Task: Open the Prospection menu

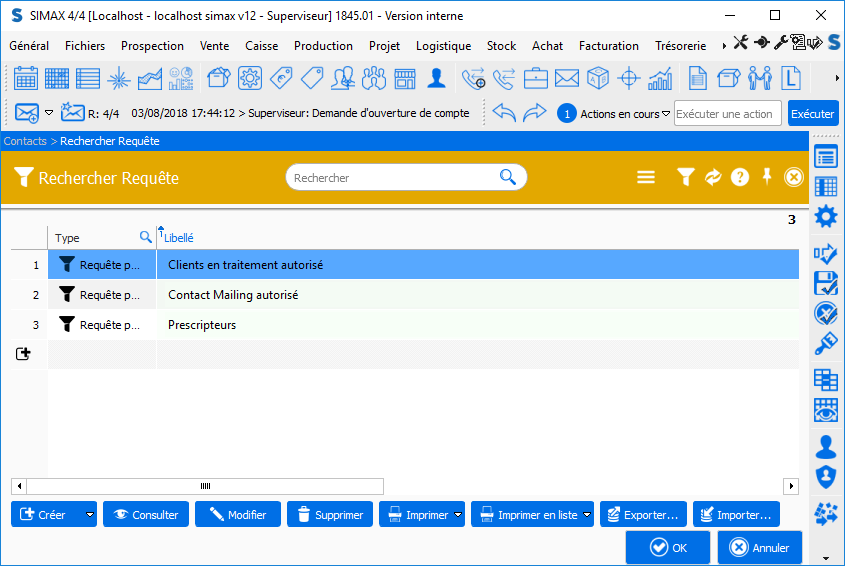Action: click(152, 46)
